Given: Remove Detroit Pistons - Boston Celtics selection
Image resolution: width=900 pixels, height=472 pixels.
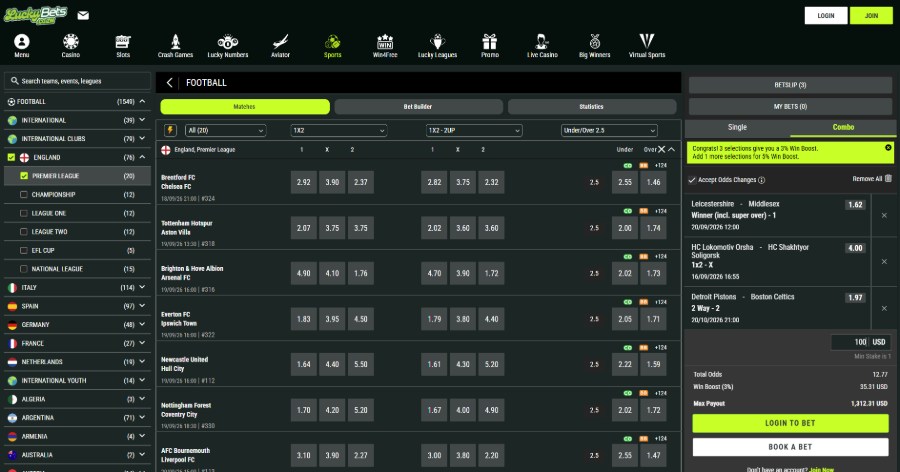Looking at the screenshot, I should click(884, 308).
